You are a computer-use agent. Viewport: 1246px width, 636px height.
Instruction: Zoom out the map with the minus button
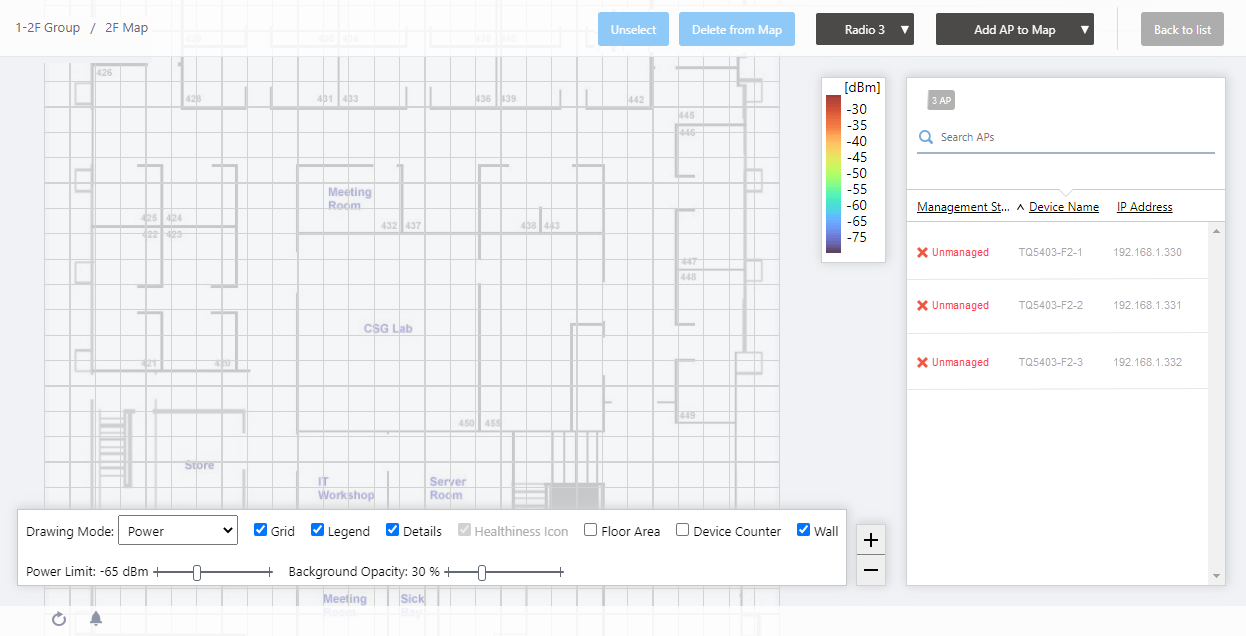[x=871, y=570]
